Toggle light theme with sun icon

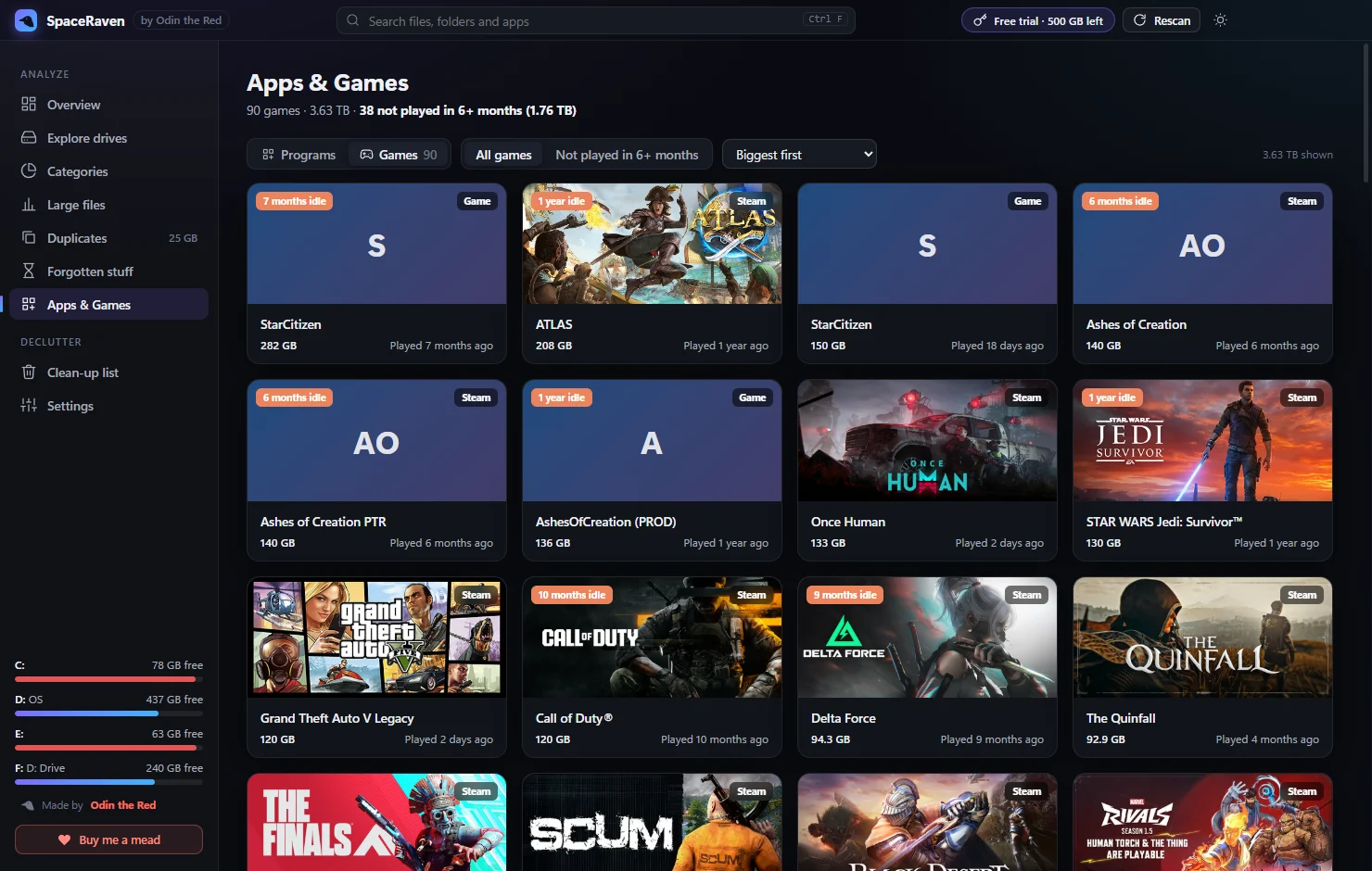[x=1220, y=19]
